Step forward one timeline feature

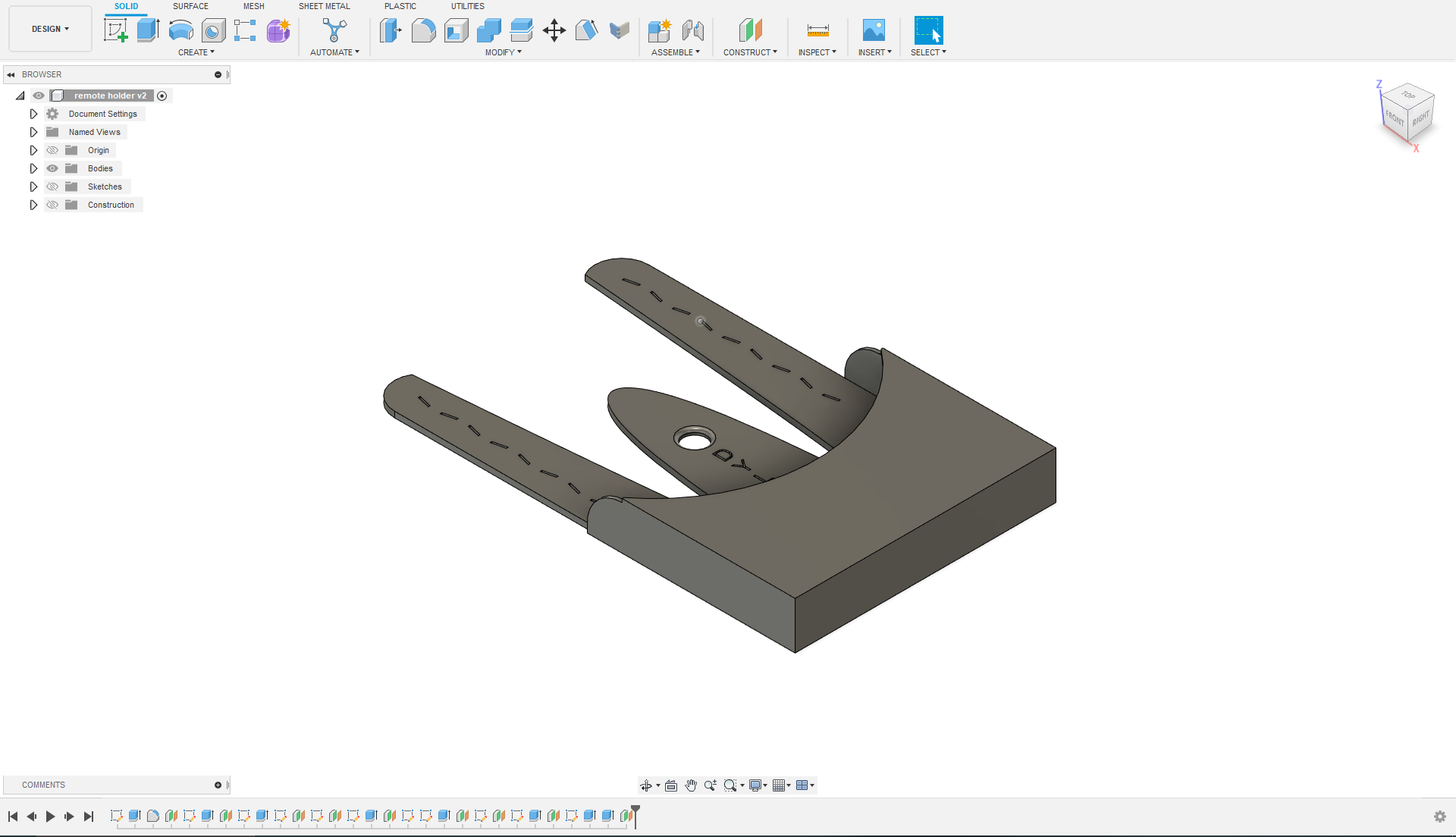pos(70,817)
